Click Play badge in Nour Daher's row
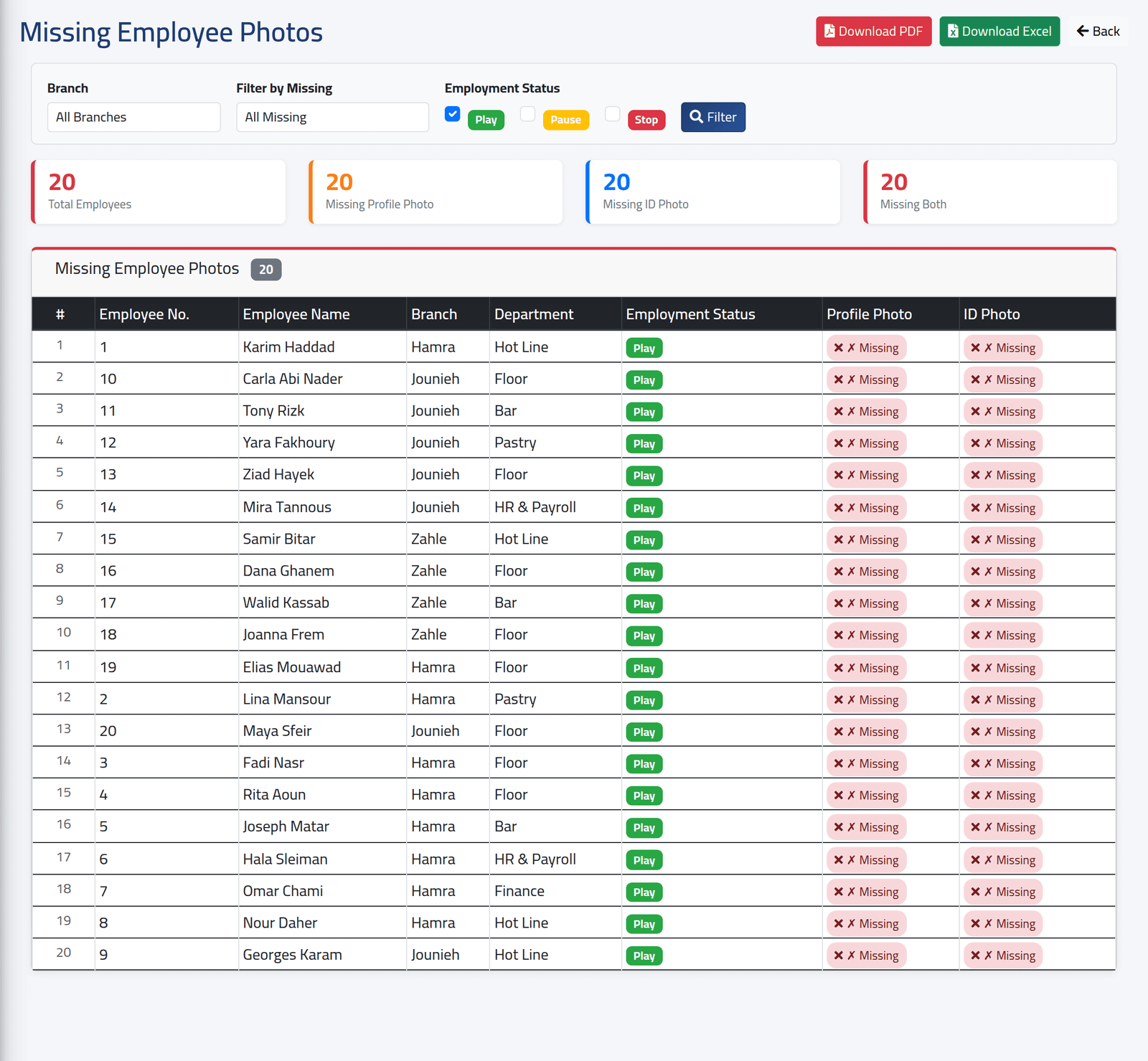The width and height of the screenshot is (1148, 1061). [644, 924]
